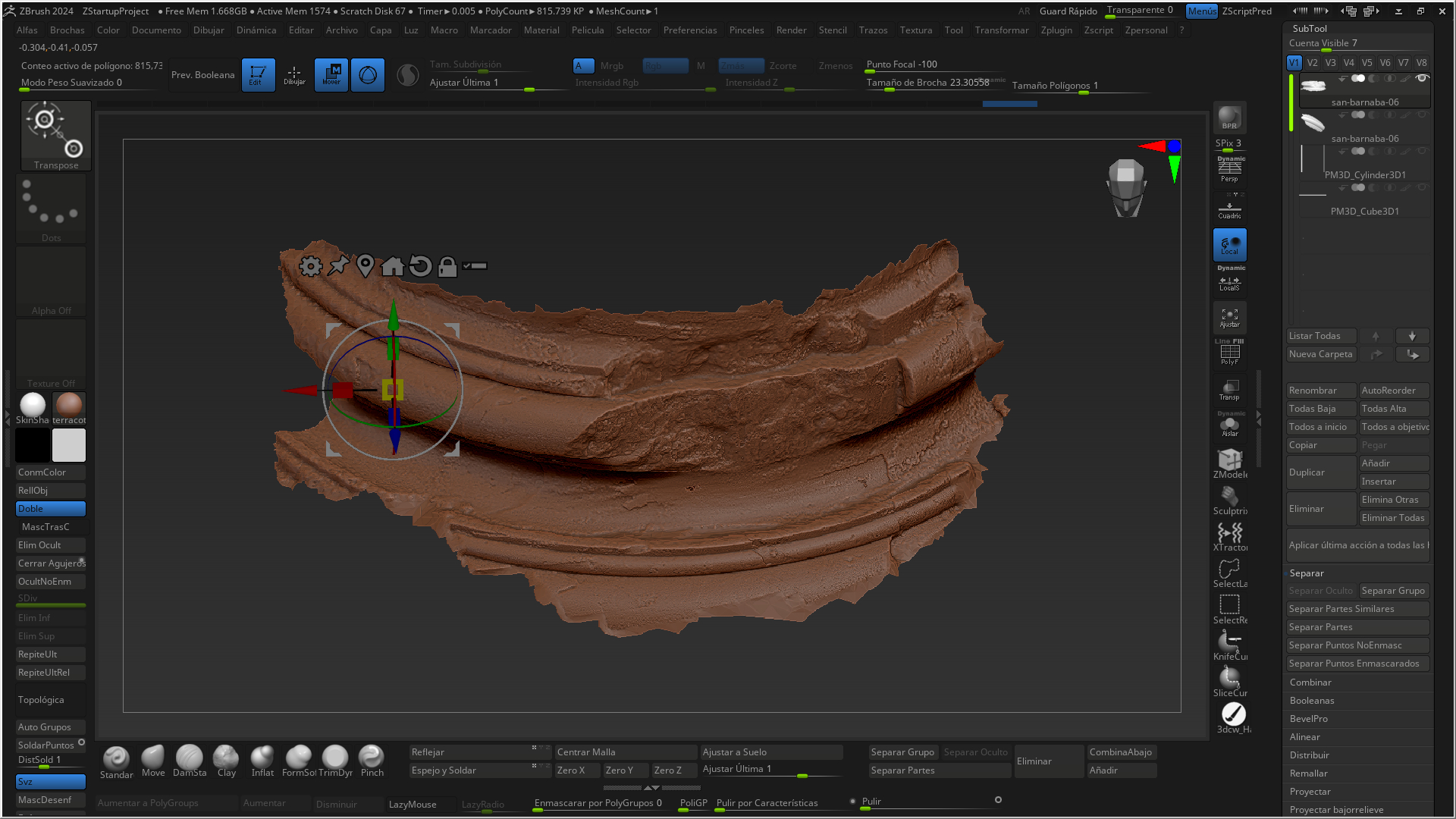Click the BPR render icon
The height and width of the screenshot is (819, 1456).
pos(1229,118)
